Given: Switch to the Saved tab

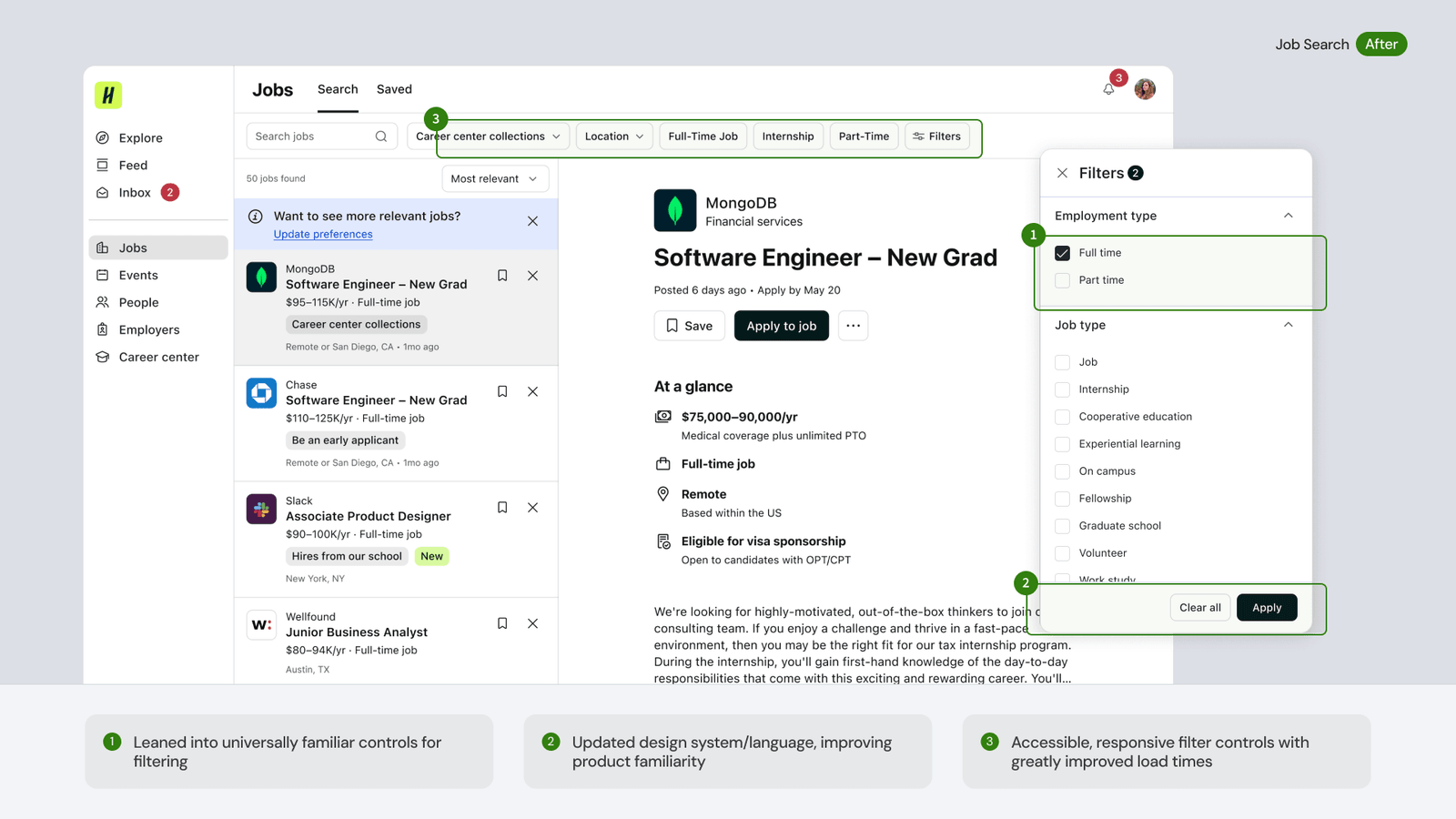Looking at the screenshot, I should 394,89.
